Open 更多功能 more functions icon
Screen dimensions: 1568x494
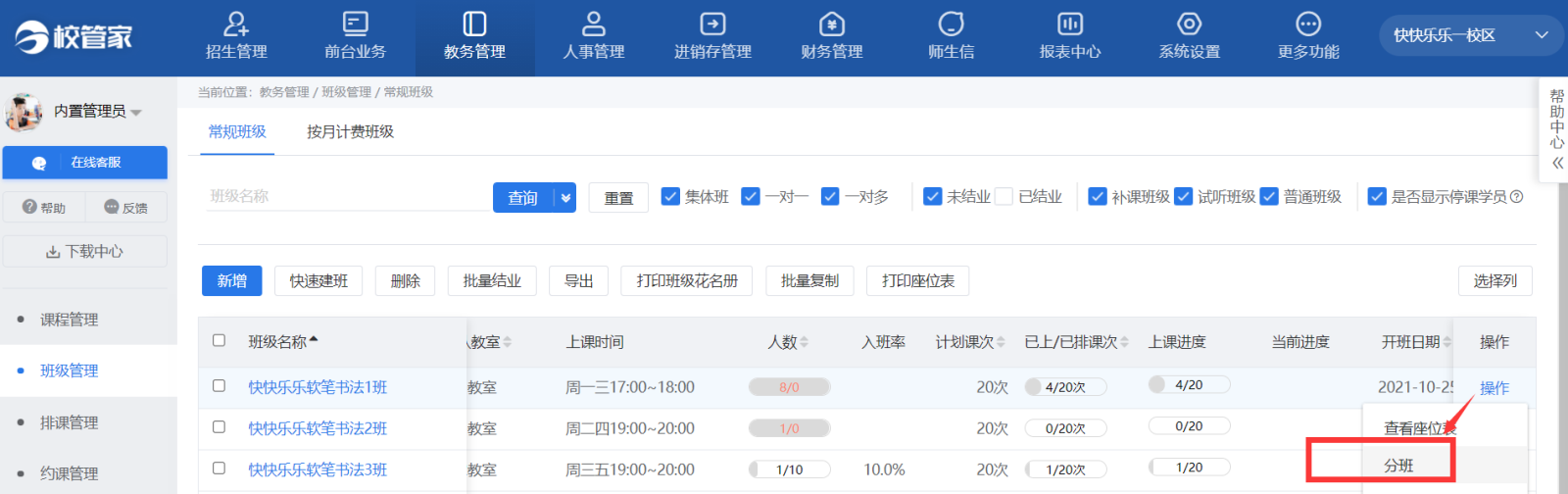click(x=1307, y=25)
